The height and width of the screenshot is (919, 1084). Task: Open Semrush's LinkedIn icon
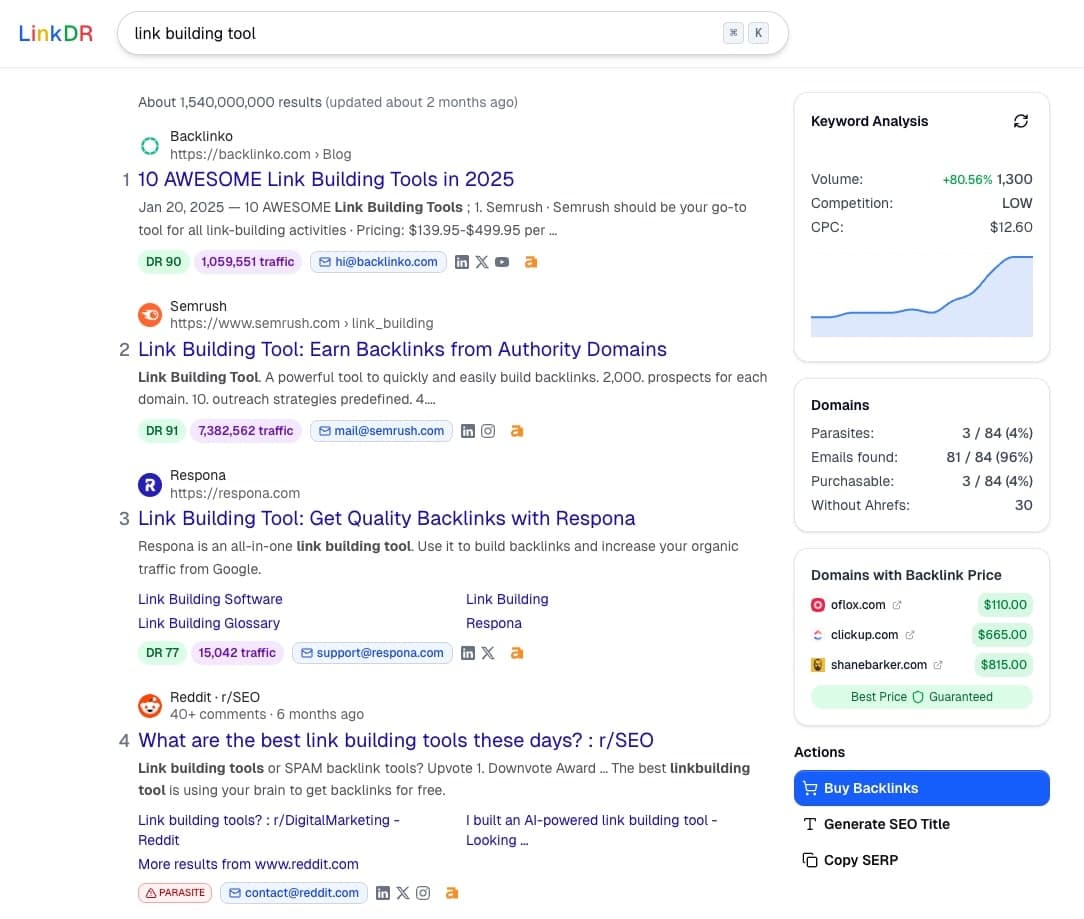click(468, 431)
